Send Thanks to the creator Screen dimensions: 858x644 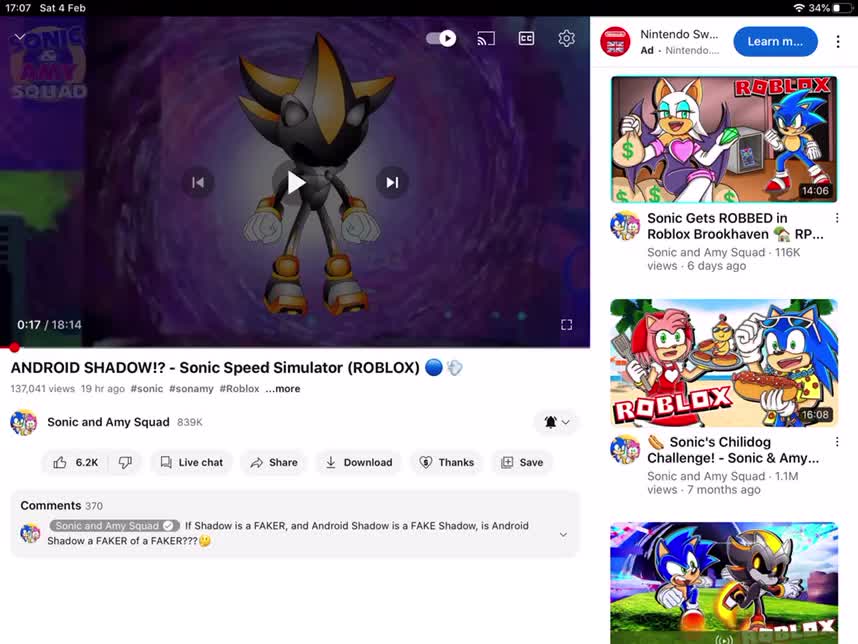(447, 462)
